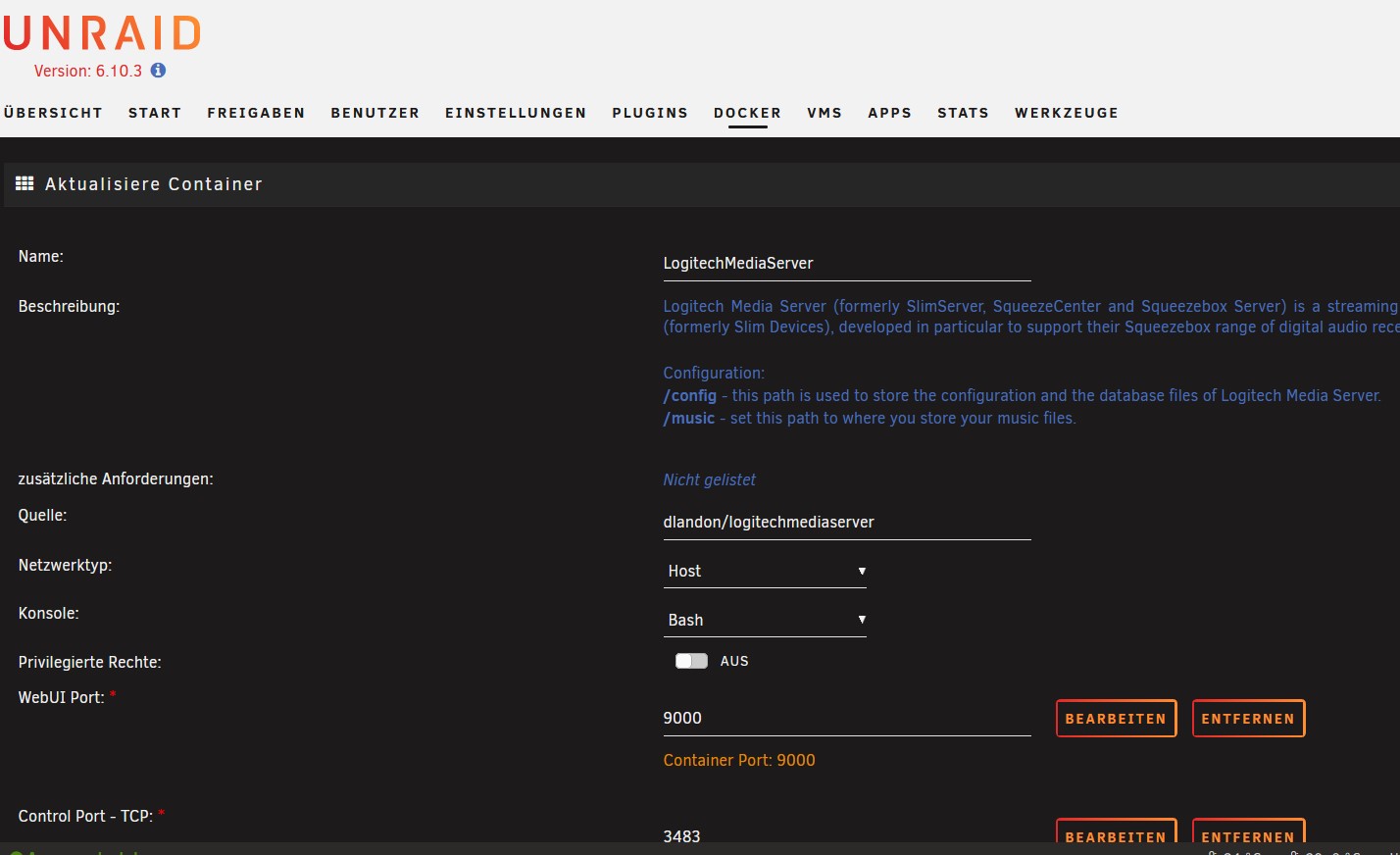Click Entfernen for WebUI Port

pos(1248,719)
